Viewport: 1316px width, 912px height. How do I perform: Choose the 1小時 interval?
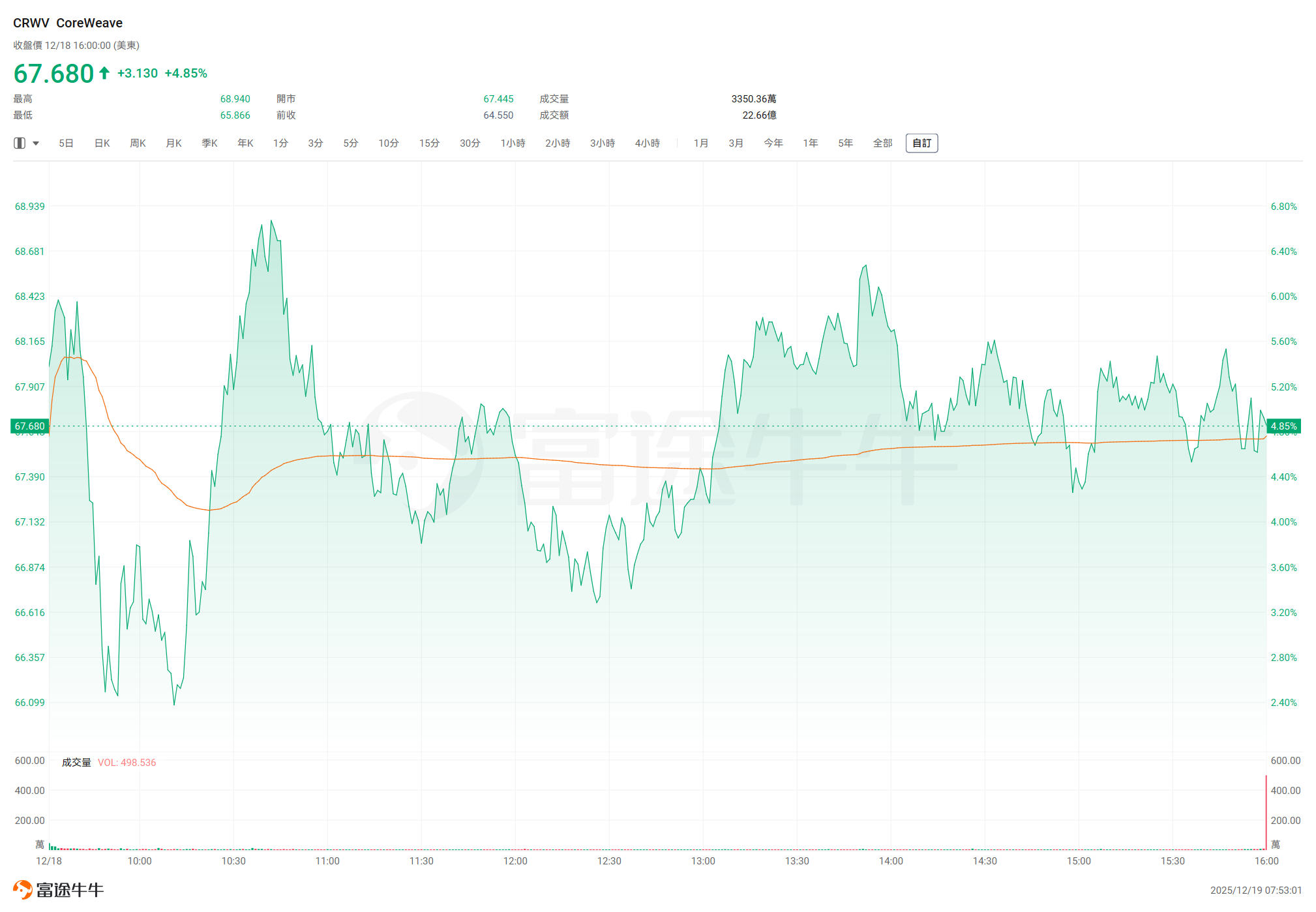[x=513, y=143]
